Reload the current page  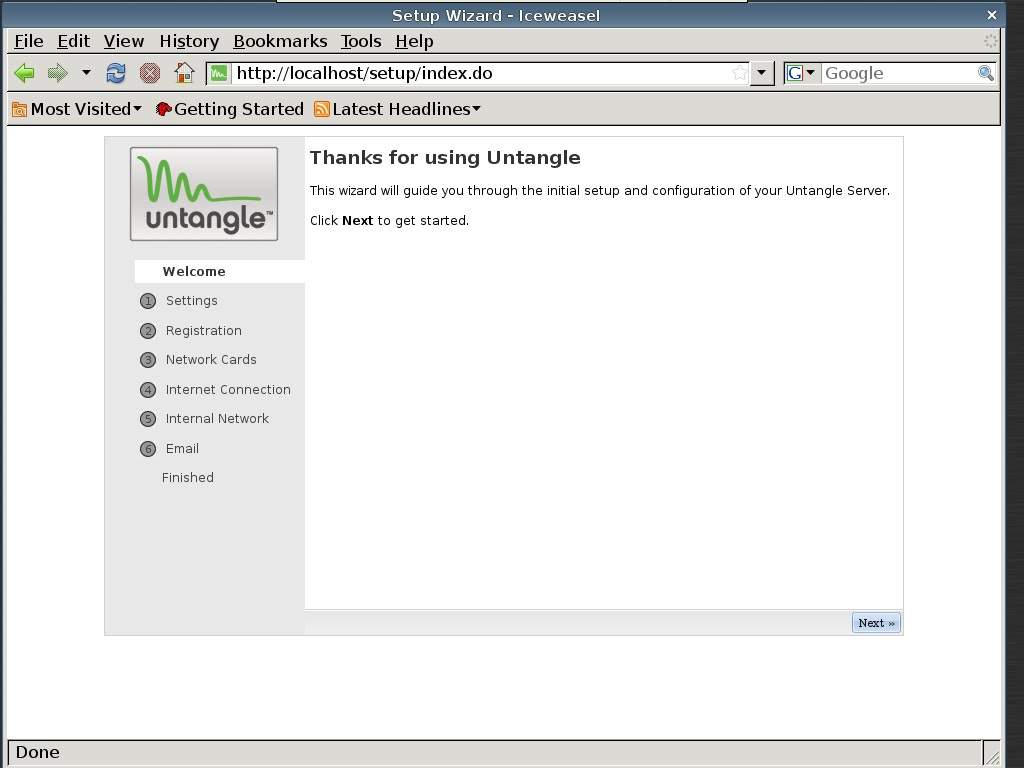tap(115, 72)
